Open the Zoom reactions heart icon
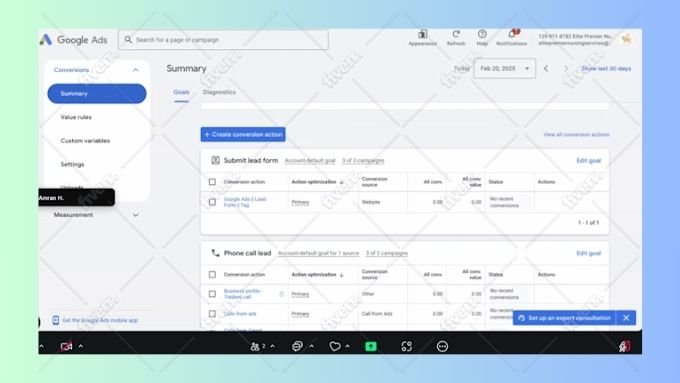The height and width of the screenshot is (383, 680). (x=335, y=346)
